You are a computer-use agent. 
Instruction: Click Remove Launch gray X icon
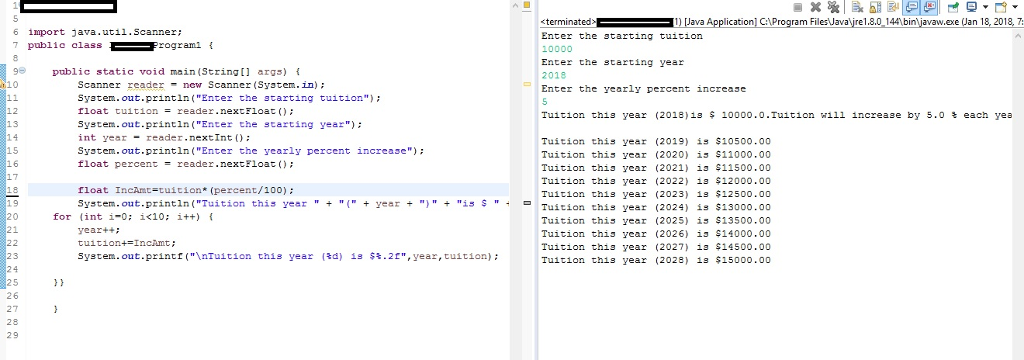pos(816,7)
